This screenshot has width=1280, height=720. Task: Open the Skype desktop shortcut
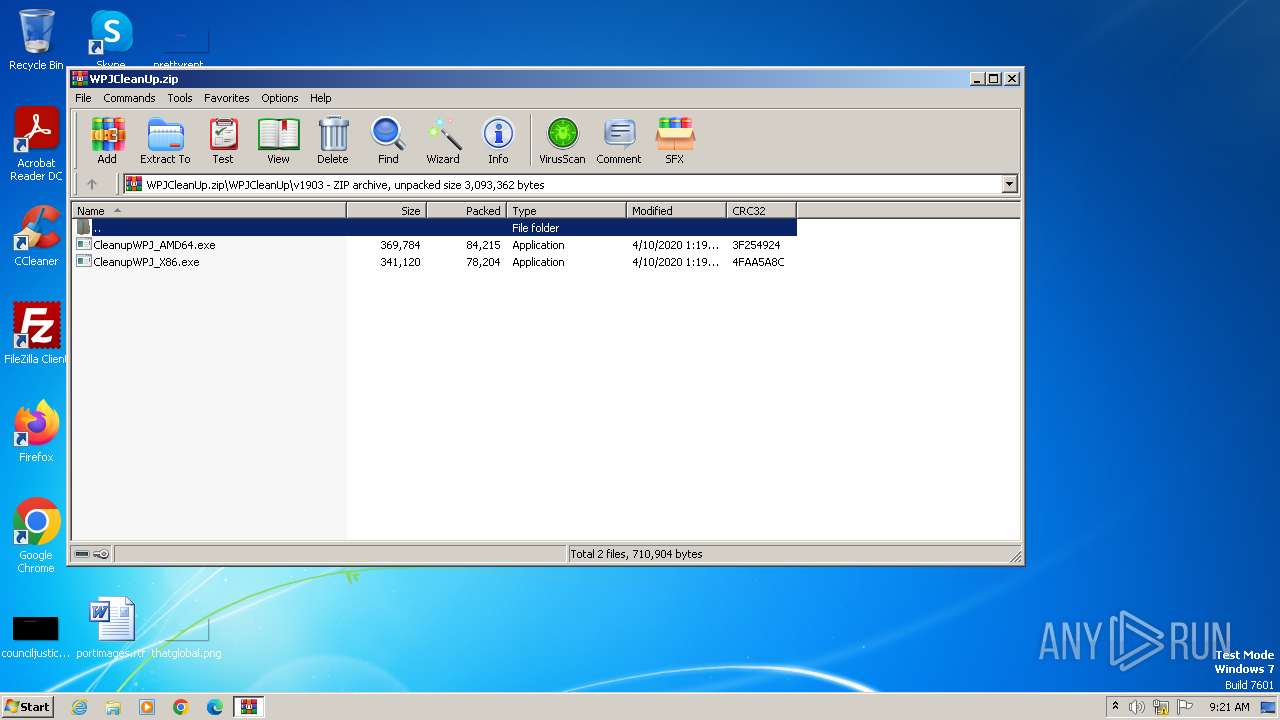111,40
